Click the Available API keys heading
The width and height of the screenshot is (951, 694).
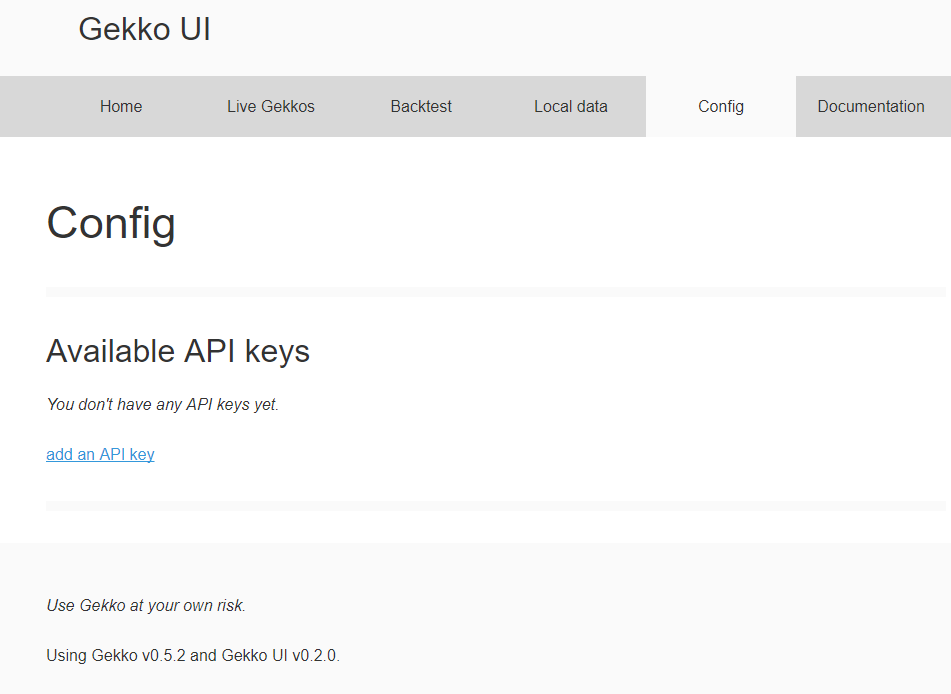tap(178, 351)
